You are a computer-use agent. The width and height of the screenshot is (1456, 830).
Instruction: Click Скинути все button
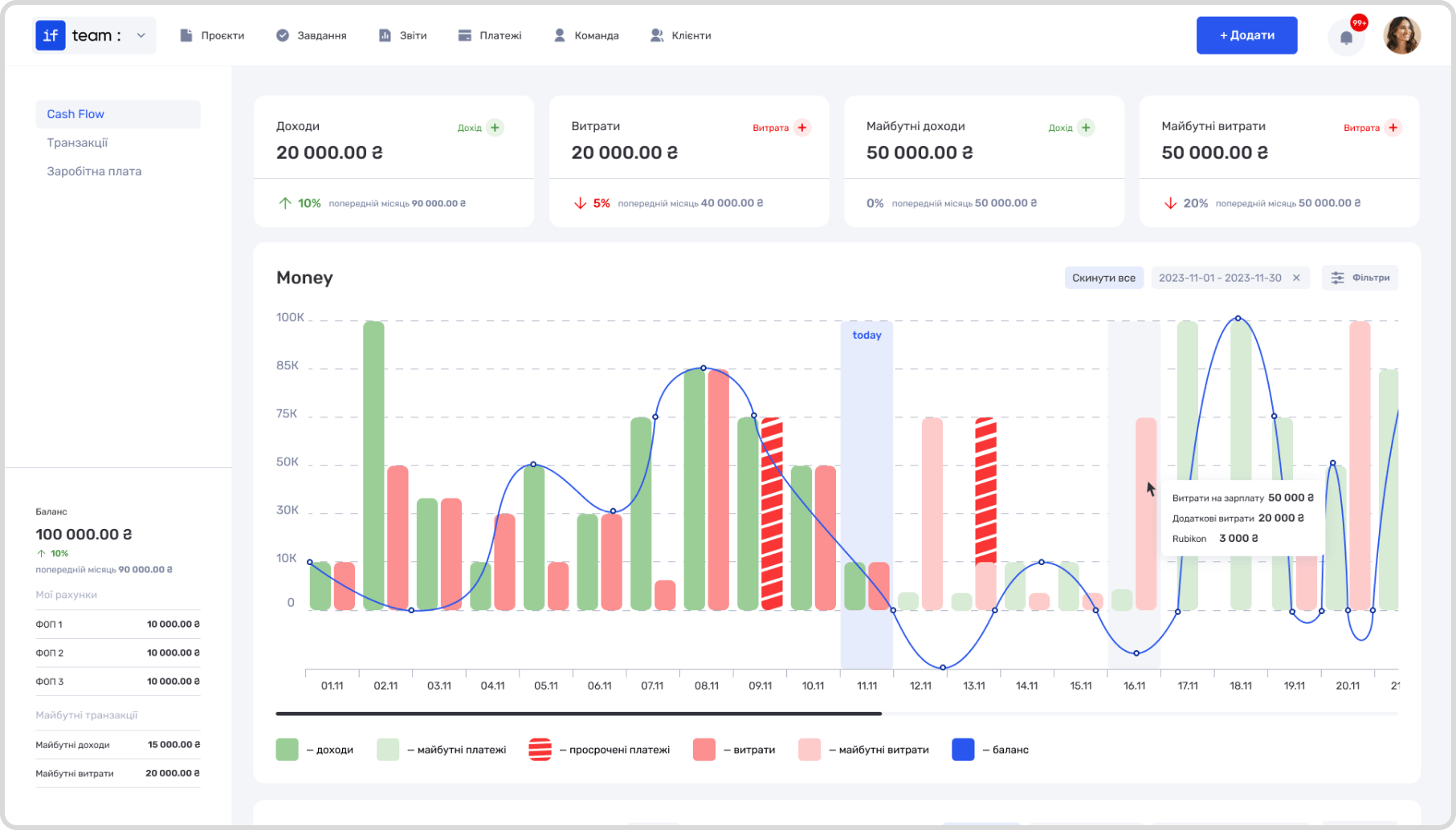[1103, 278]
